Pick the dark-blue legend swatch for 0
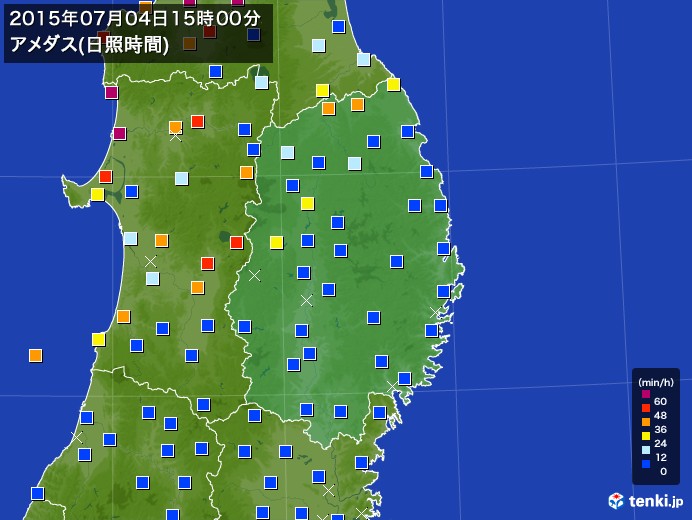The height and width of the screenshot is (520, 692). [646, 464]
